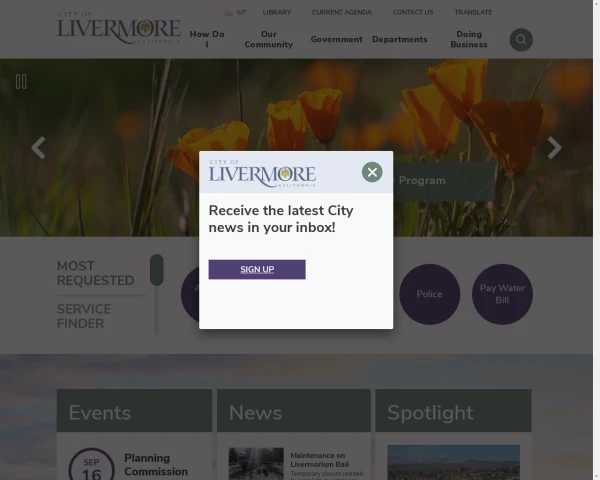Open the Doing Business menu
The height and width of the screenshot is (480, 600).
469,39
